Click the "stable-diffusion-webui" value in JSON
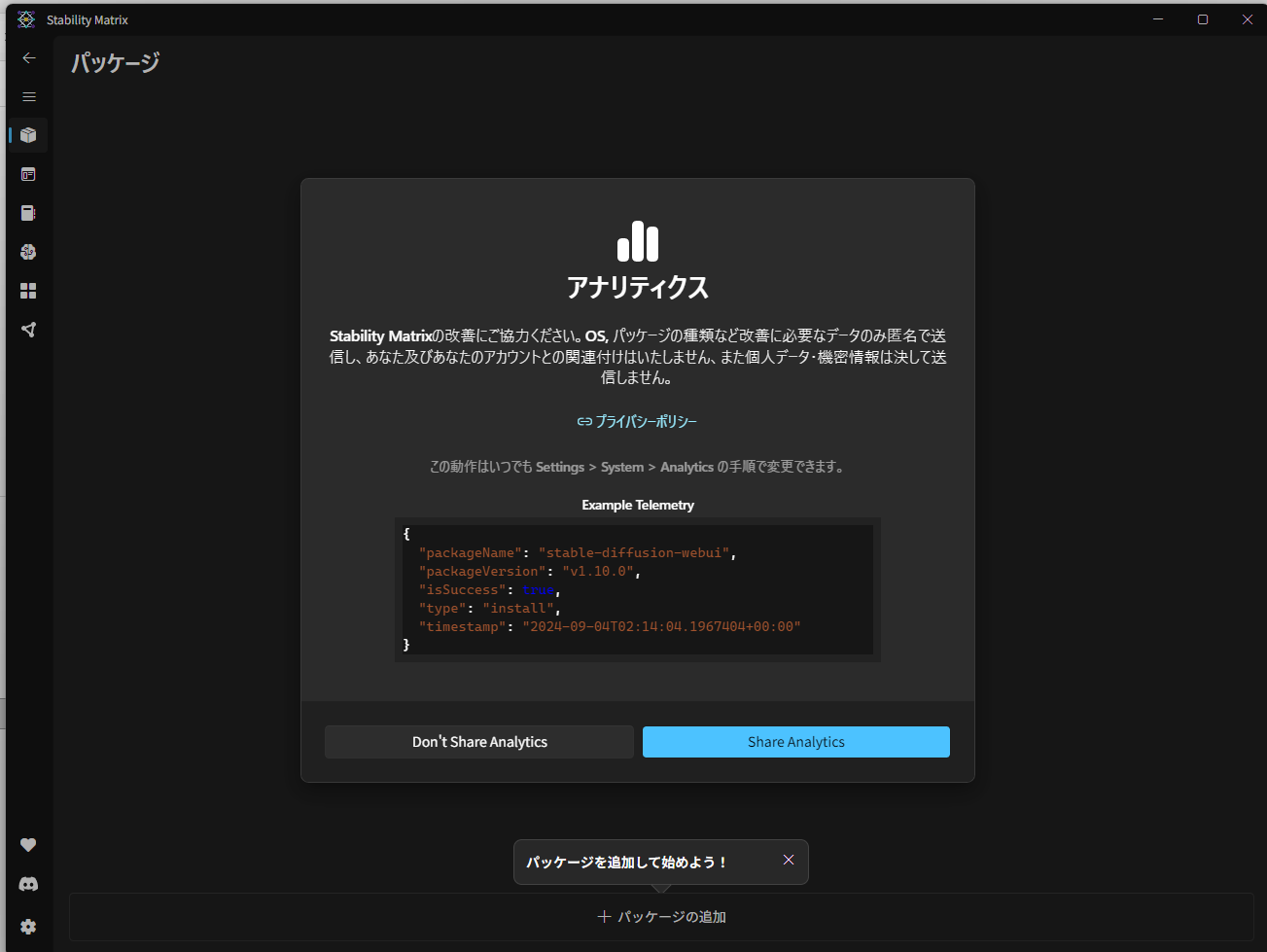The height and width of the screenshot is (952, 1267). tap(634, 552)
